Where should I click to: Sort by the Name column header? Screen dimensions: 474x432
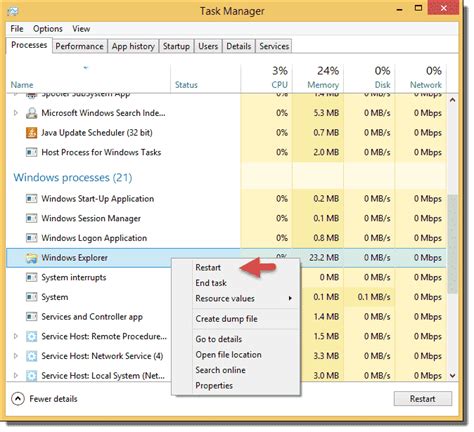pyautogui.click(x=88, y=78)
